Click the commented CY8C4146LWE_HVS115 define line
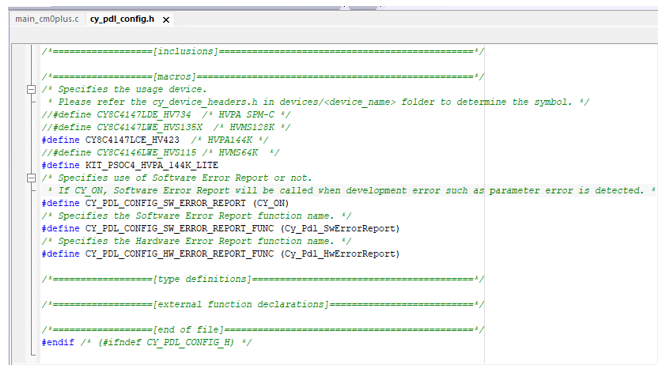Image resolution: width=667 pixels, height=374 pixels. (160, 152)
